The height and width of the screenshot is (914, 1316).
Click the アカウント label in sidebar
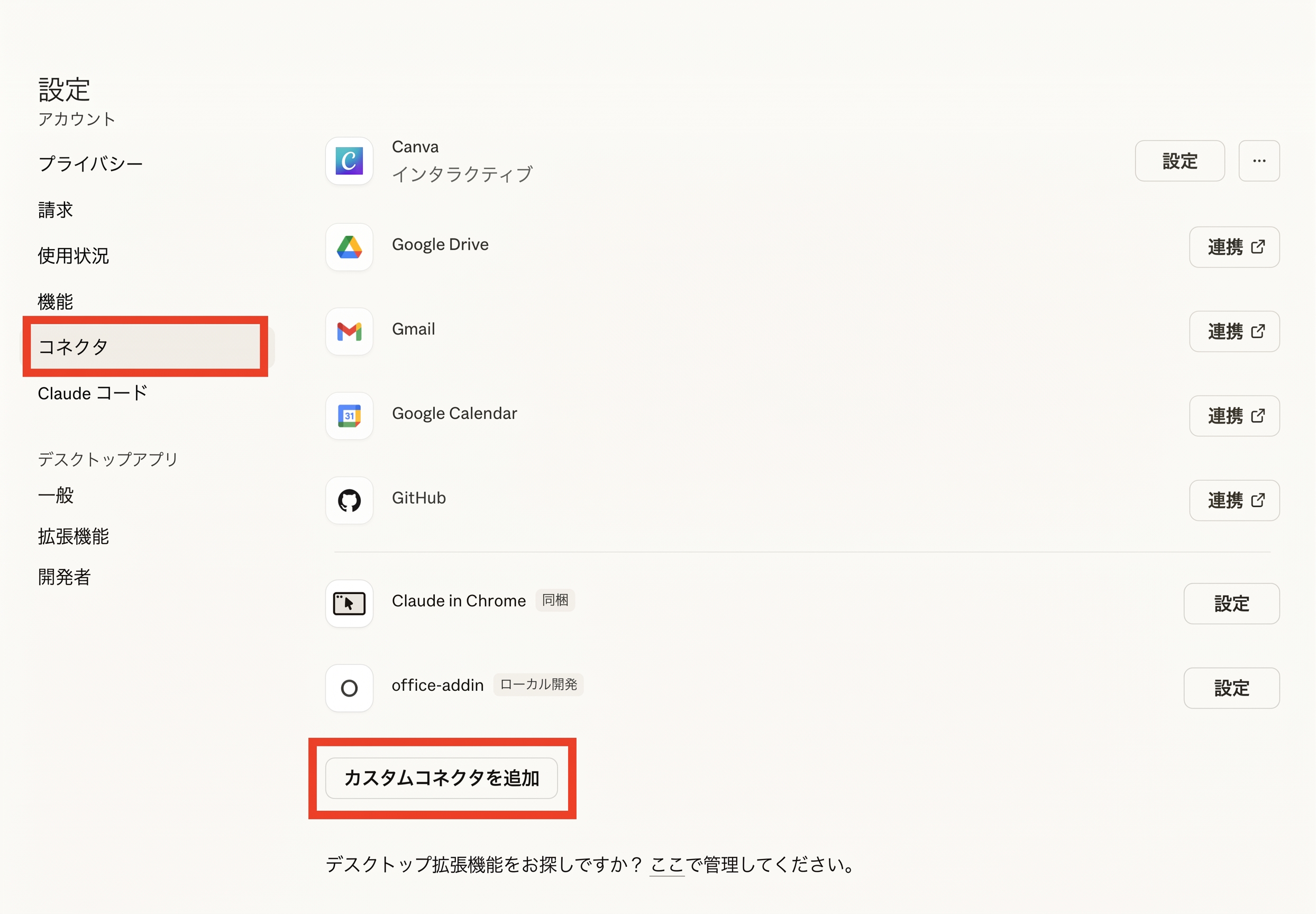77,119
